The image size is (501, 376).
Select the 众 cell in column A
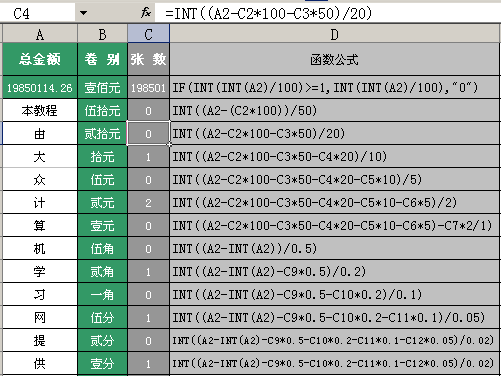pos(40,179)
